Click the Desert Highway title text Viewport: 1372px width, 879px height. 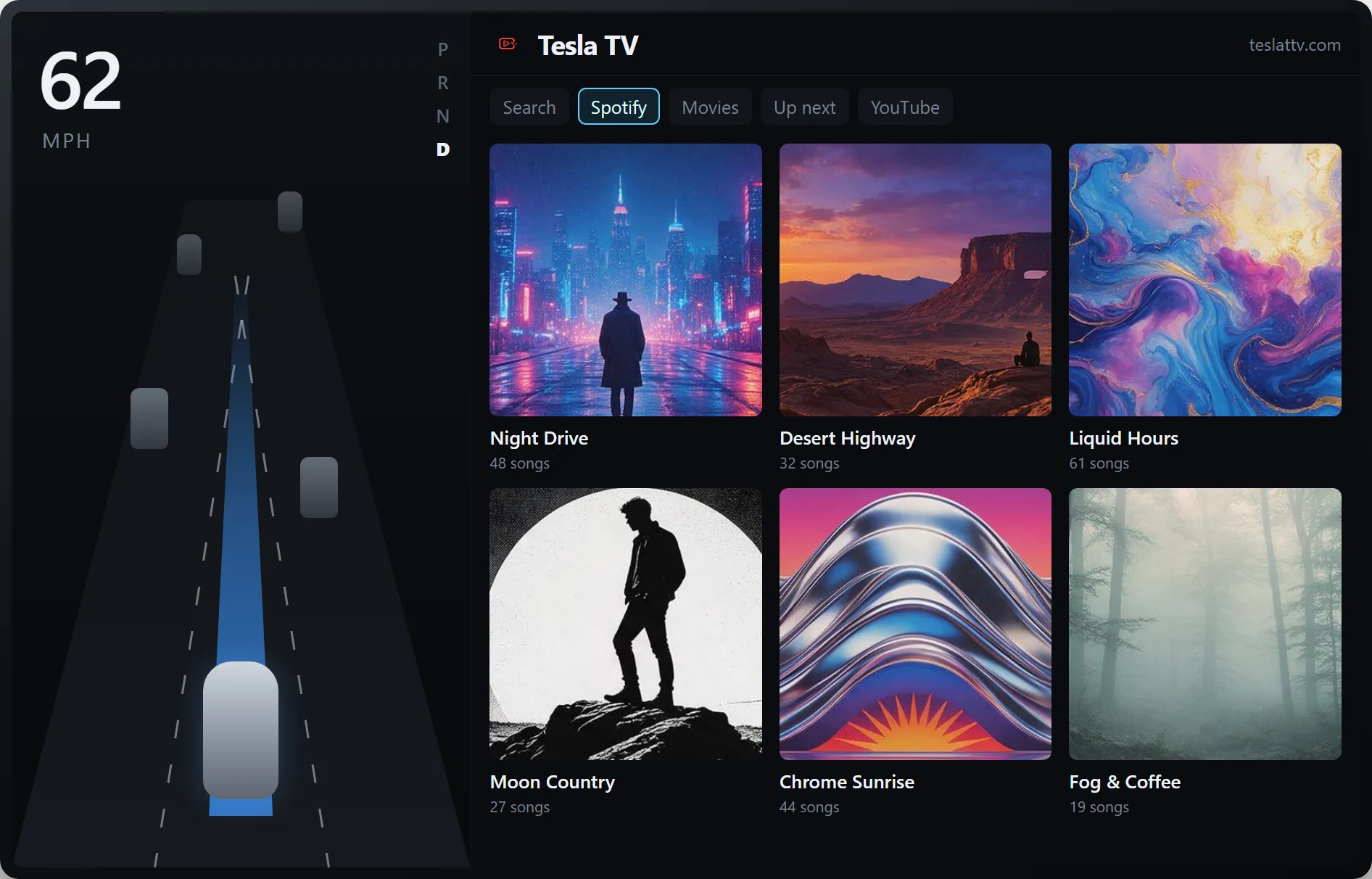click(847, 438)
